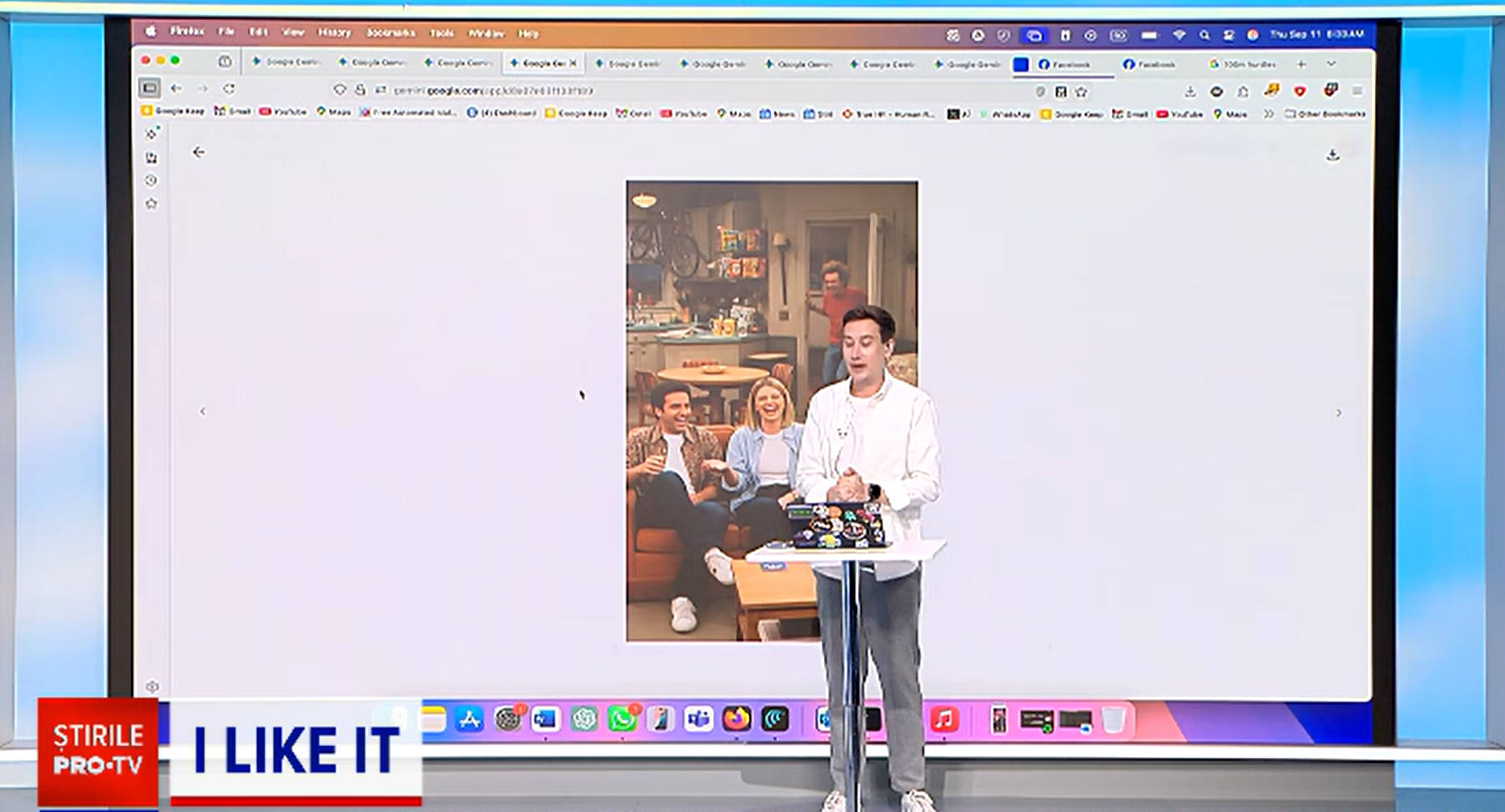Open Control Center in the menu bar
The width and height of the screenshot is (1505, 812).
pyautogui.click(x=1228, y=35)
